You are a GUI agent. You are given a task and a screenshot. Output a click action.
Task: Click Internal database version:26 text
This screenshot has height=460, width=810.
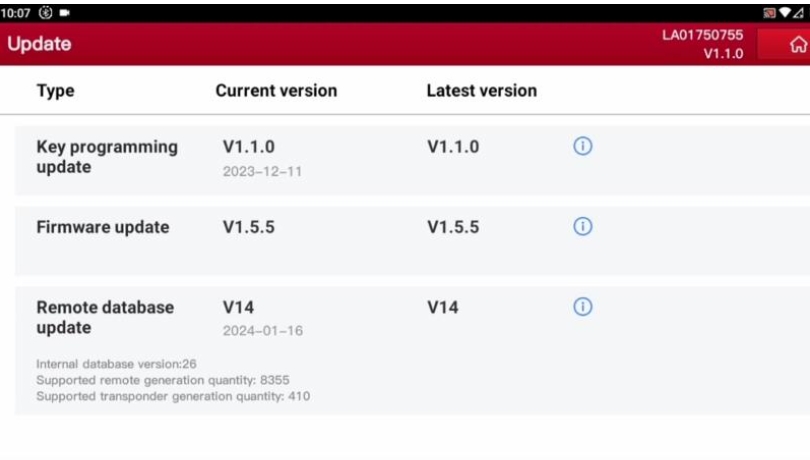[x=116, y=364]
